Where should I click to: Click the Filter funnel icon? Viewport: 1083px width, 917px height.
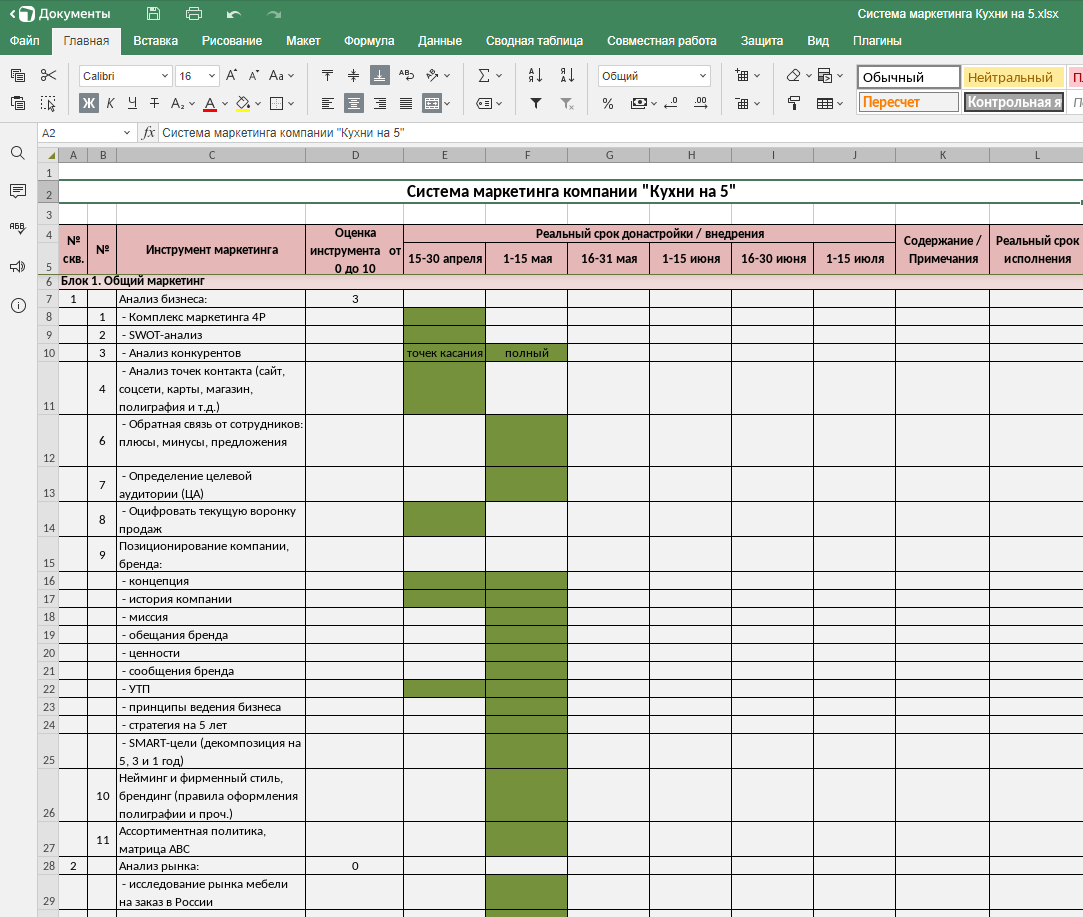[x=535, y=103]
